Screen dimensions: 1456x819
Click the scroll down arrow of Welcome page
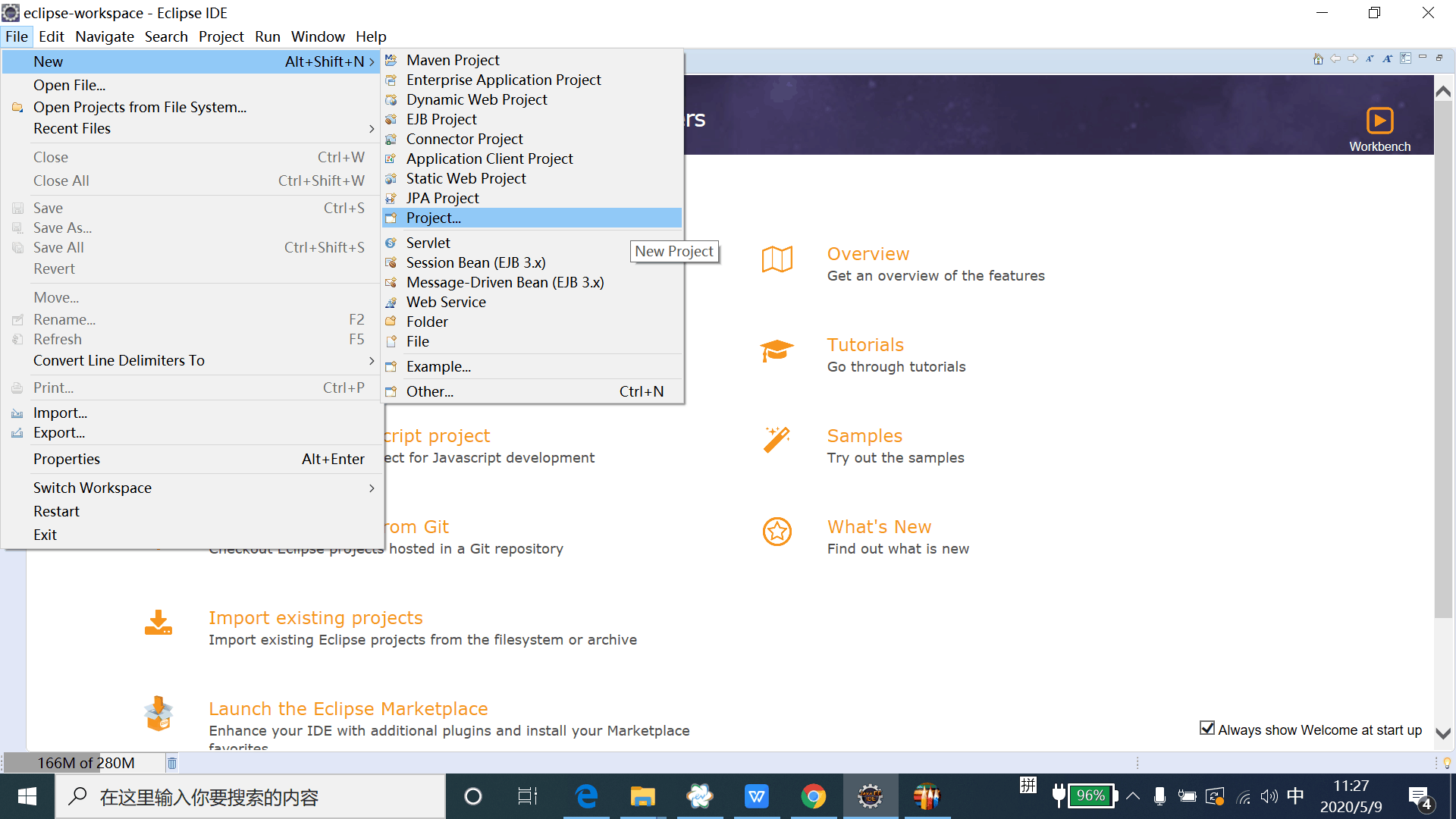tap(1443, 733)
